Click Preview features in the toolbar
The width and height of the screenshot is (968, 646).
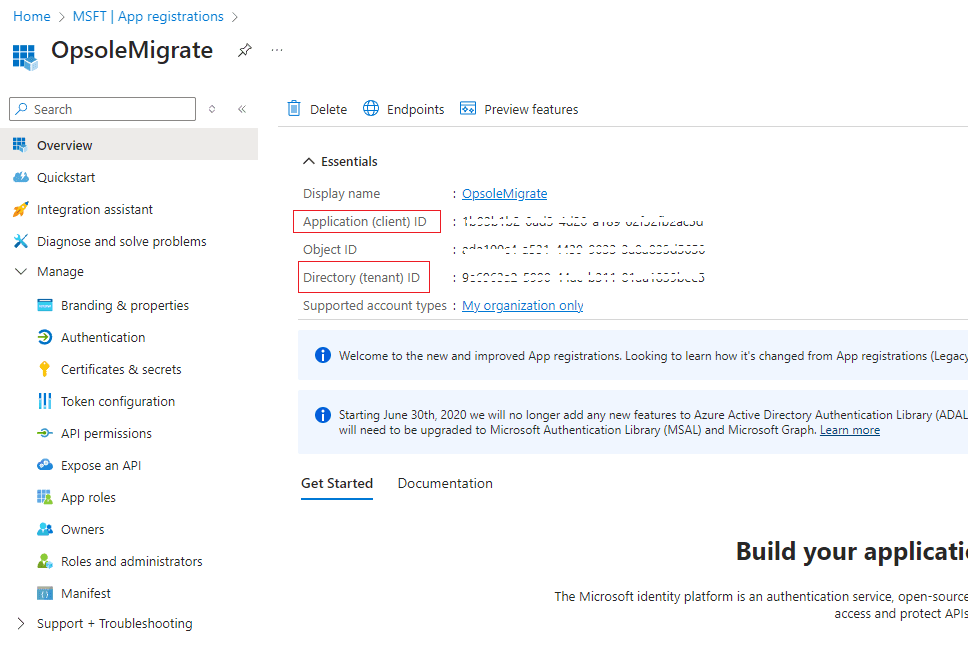pos(519,109)
